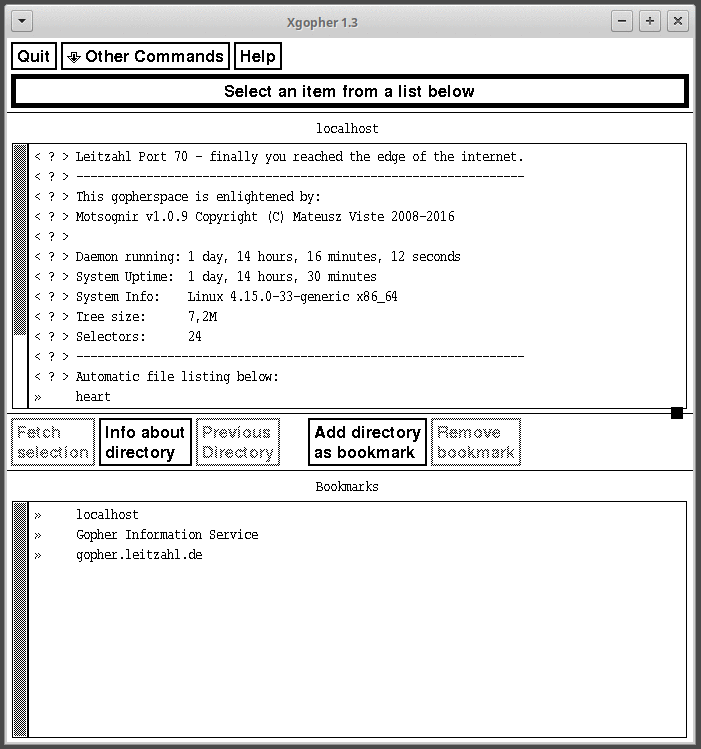The width and height of the screenshot is (701, 749).
Task: Maximize the Xgopher window
Action: point(650,21)
